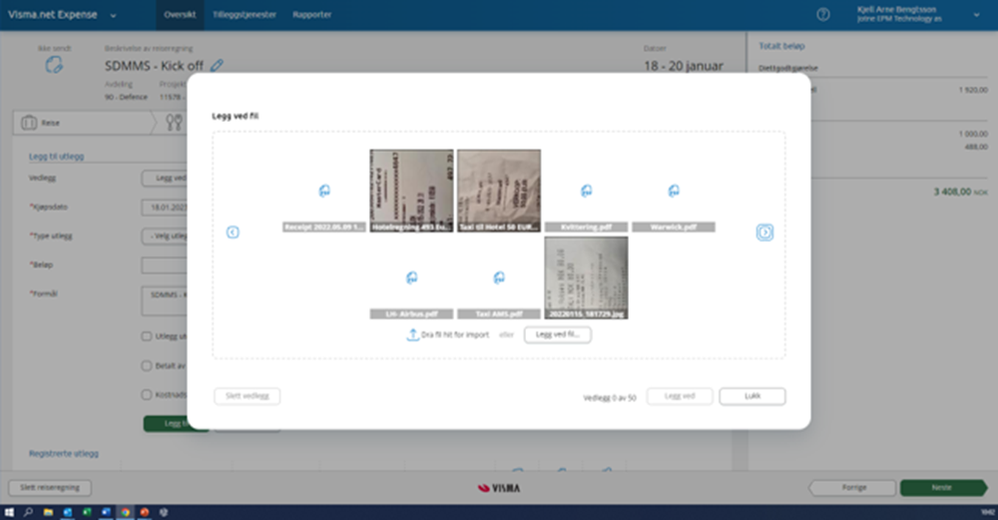Click the 3 408,00 NOK total amount
This screenshot has height=520, width=998.
click(960, 192)
